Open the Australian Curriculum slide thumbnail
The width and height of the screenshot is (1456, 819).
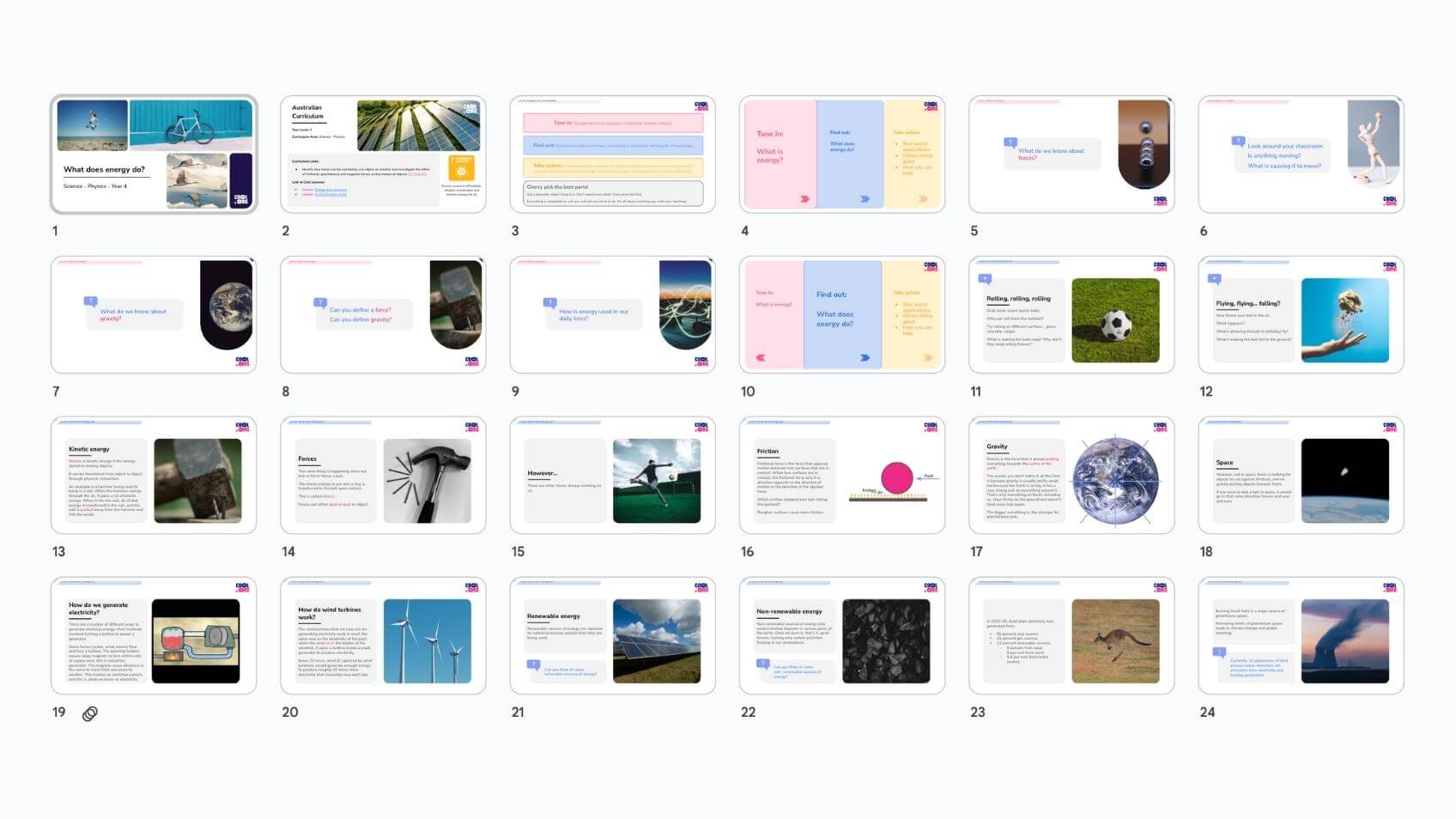click(383, 155)
